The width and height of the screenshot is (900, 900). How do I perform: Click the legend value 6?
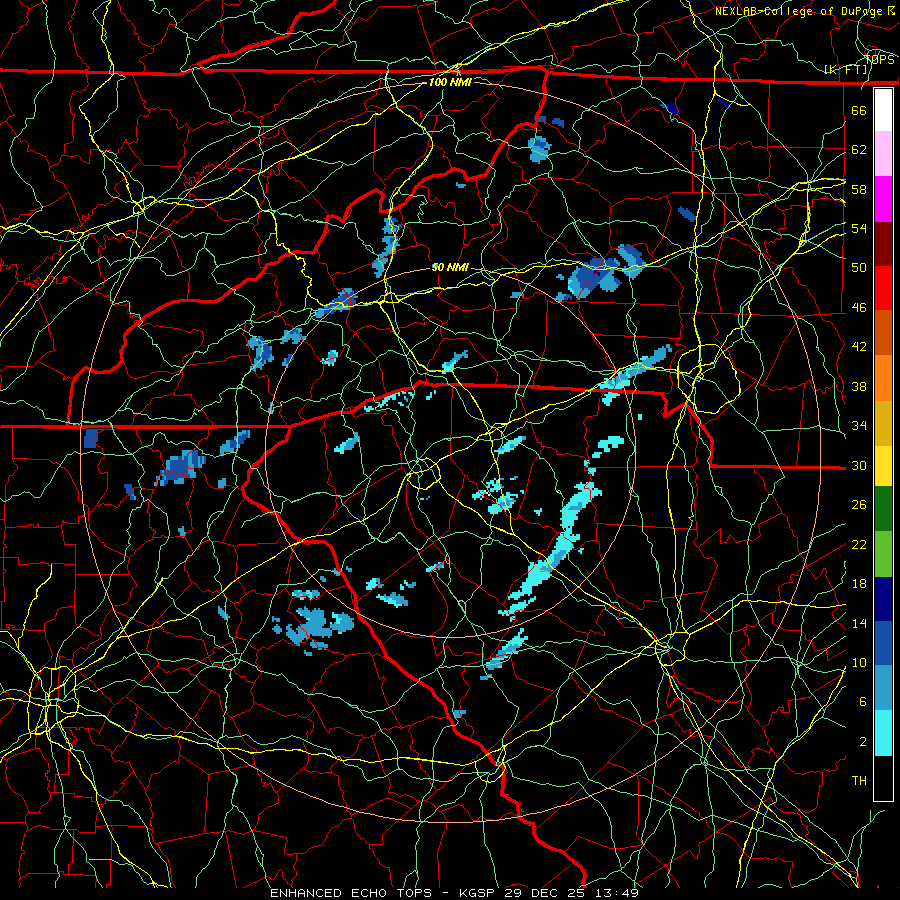(x=863, y=702)
